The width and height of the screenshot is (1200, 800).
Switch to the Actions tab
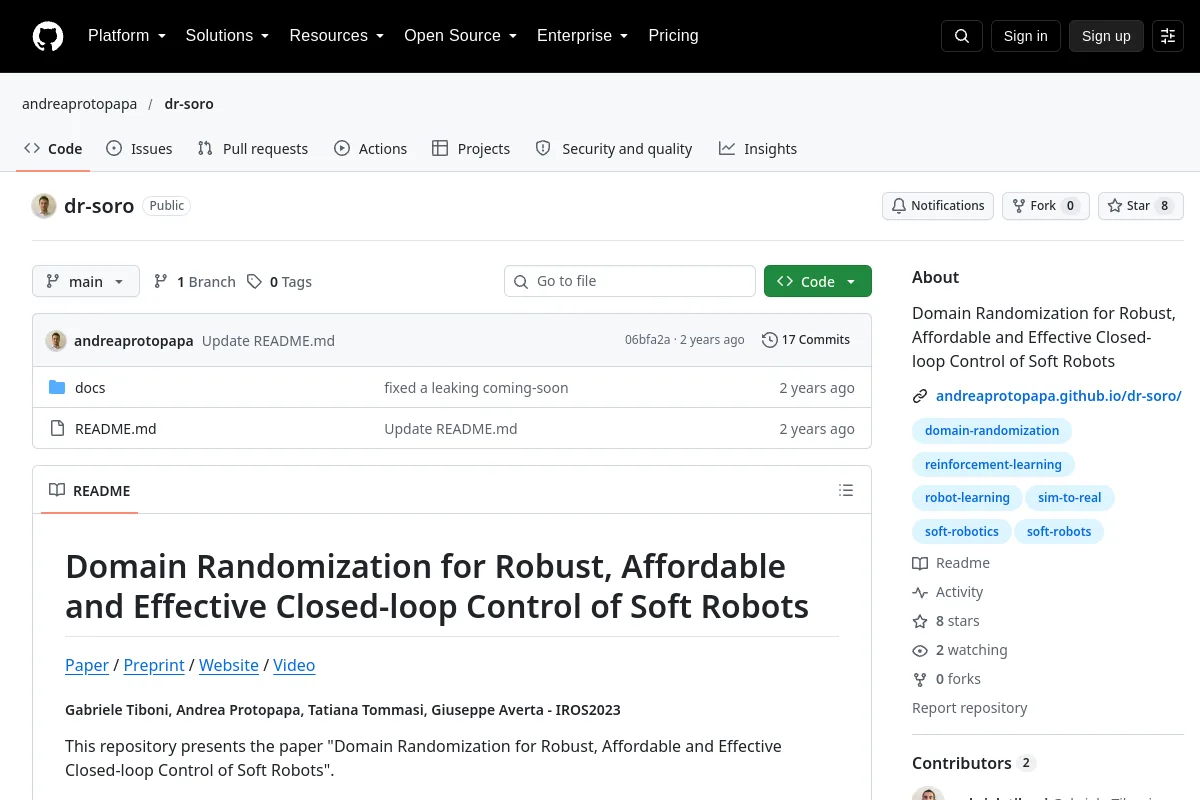point(370,149)
